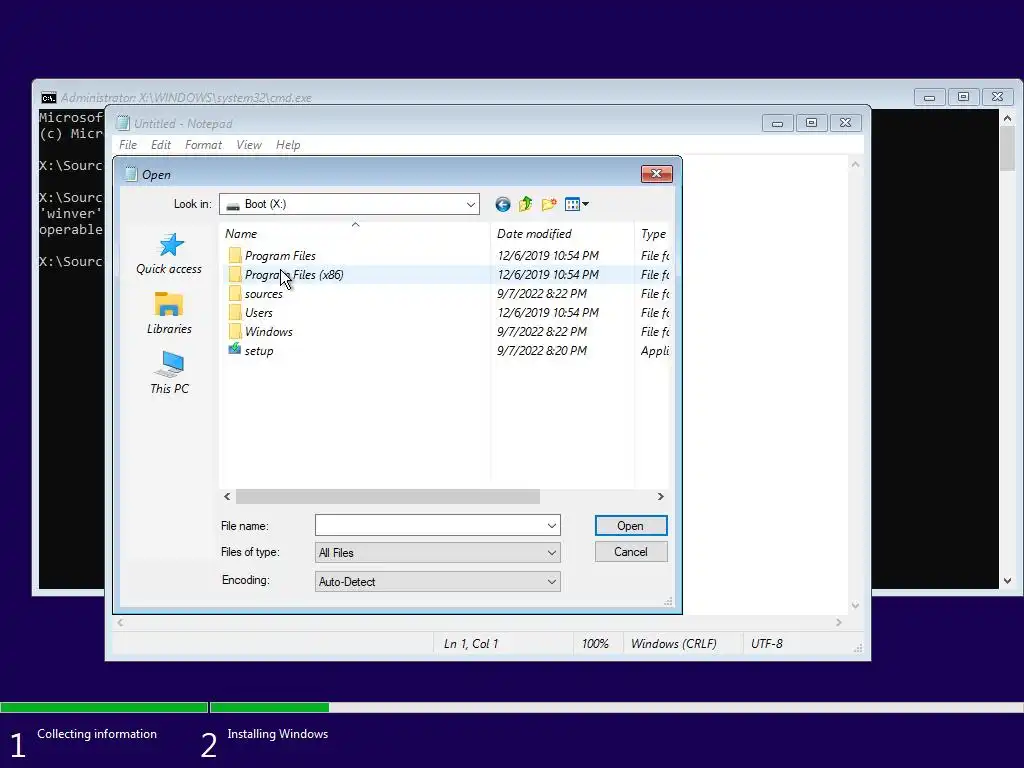Open Notepad's File menu
Screen dimensions: 1024x768
[x=128, y=145]
